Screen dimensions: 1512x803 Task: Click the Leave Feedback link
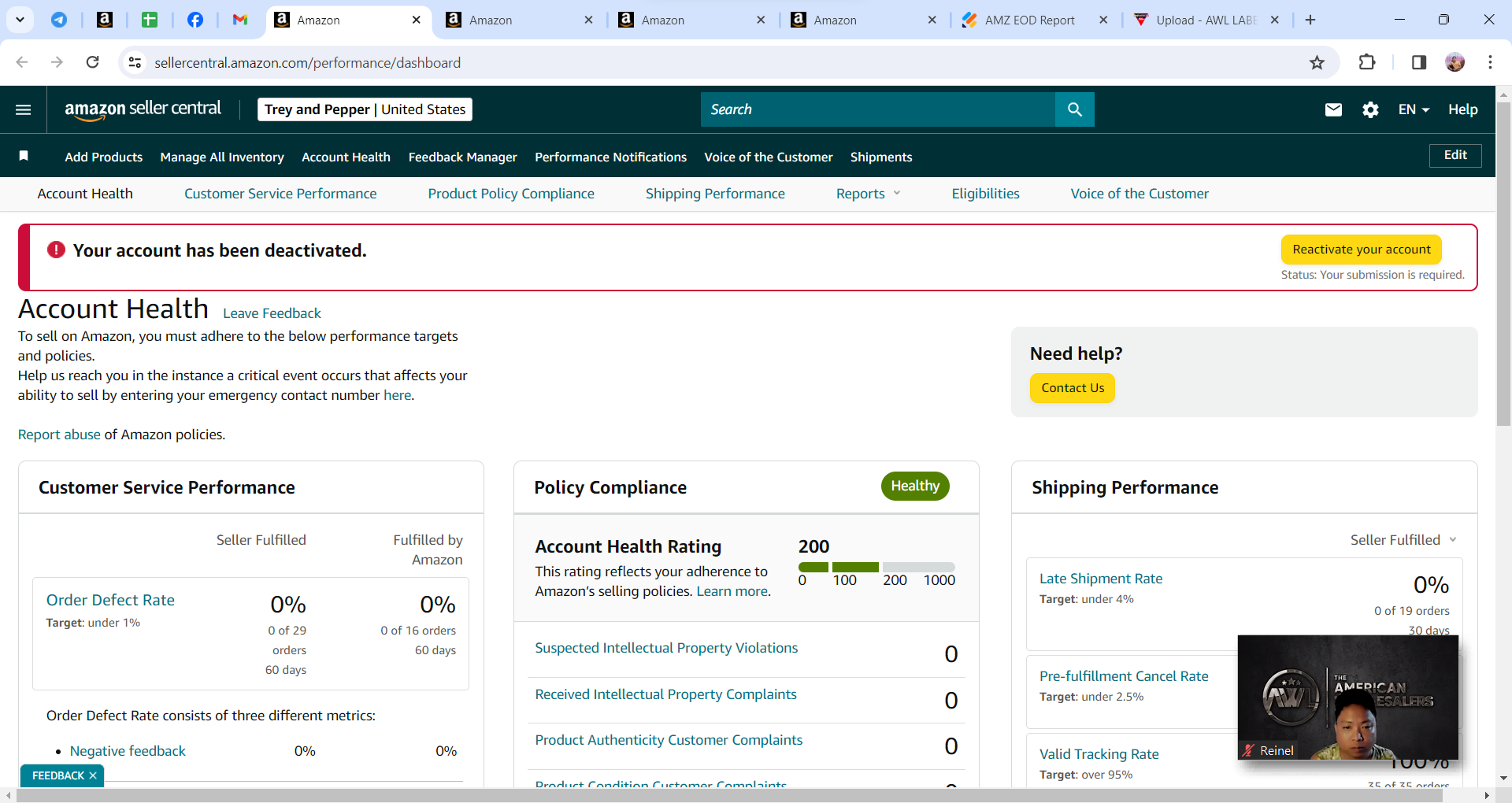[x=272, y=313]
